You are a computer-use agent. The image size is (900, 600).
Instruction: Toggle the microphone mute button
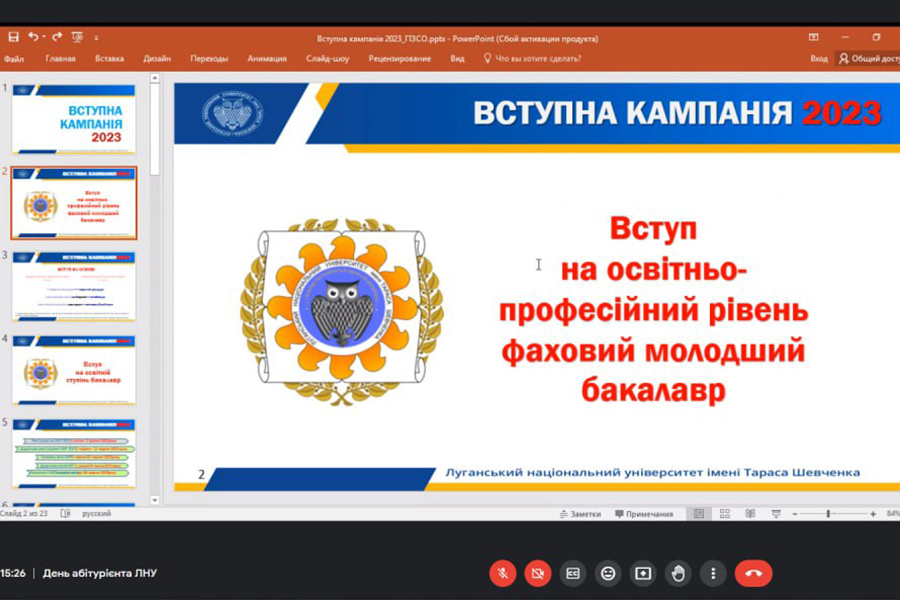pyautogui.click(x=503, y=573)
